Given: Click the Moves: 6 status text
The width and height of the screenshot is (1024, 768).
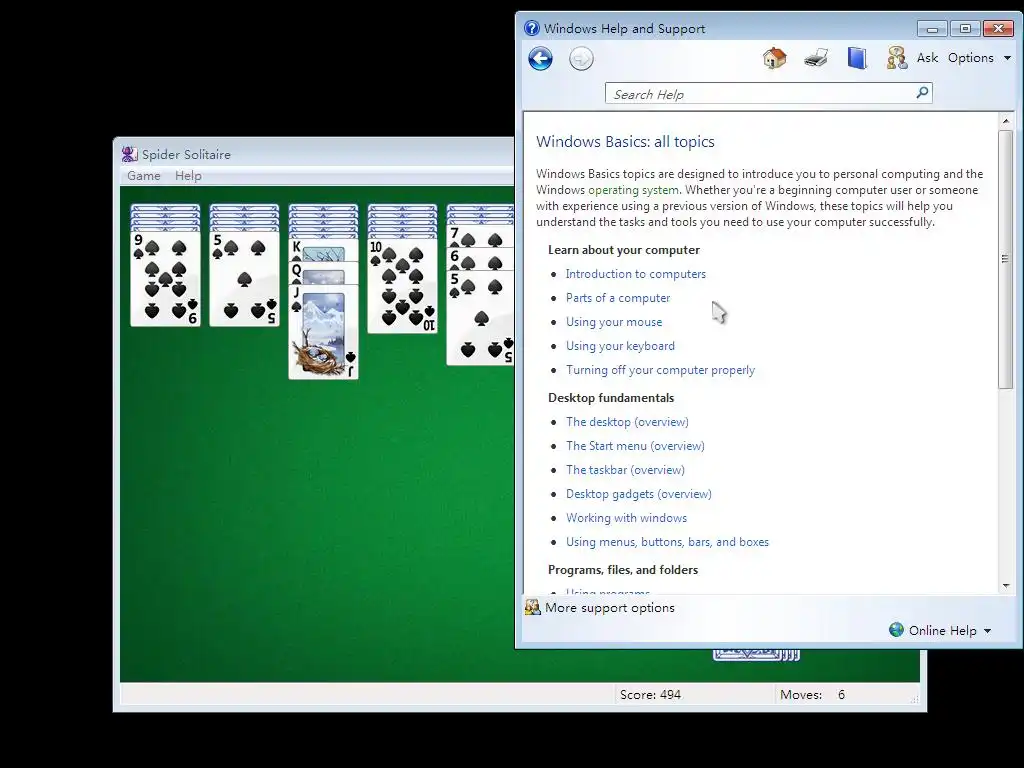Looking at the screenshot, I should point(812,695).
